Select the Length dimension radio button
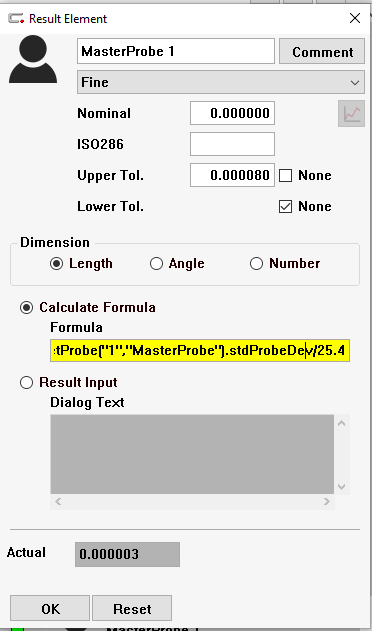This screenshot has height=631, width=372. tap(57, 264)
